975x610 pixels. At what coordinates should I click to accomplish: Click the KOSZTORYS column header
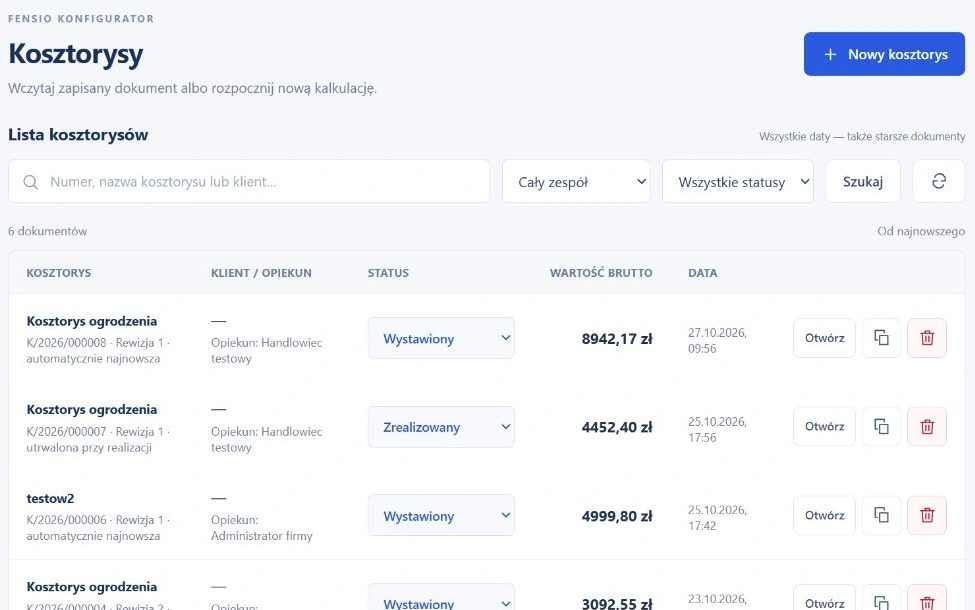coord(58,273)
